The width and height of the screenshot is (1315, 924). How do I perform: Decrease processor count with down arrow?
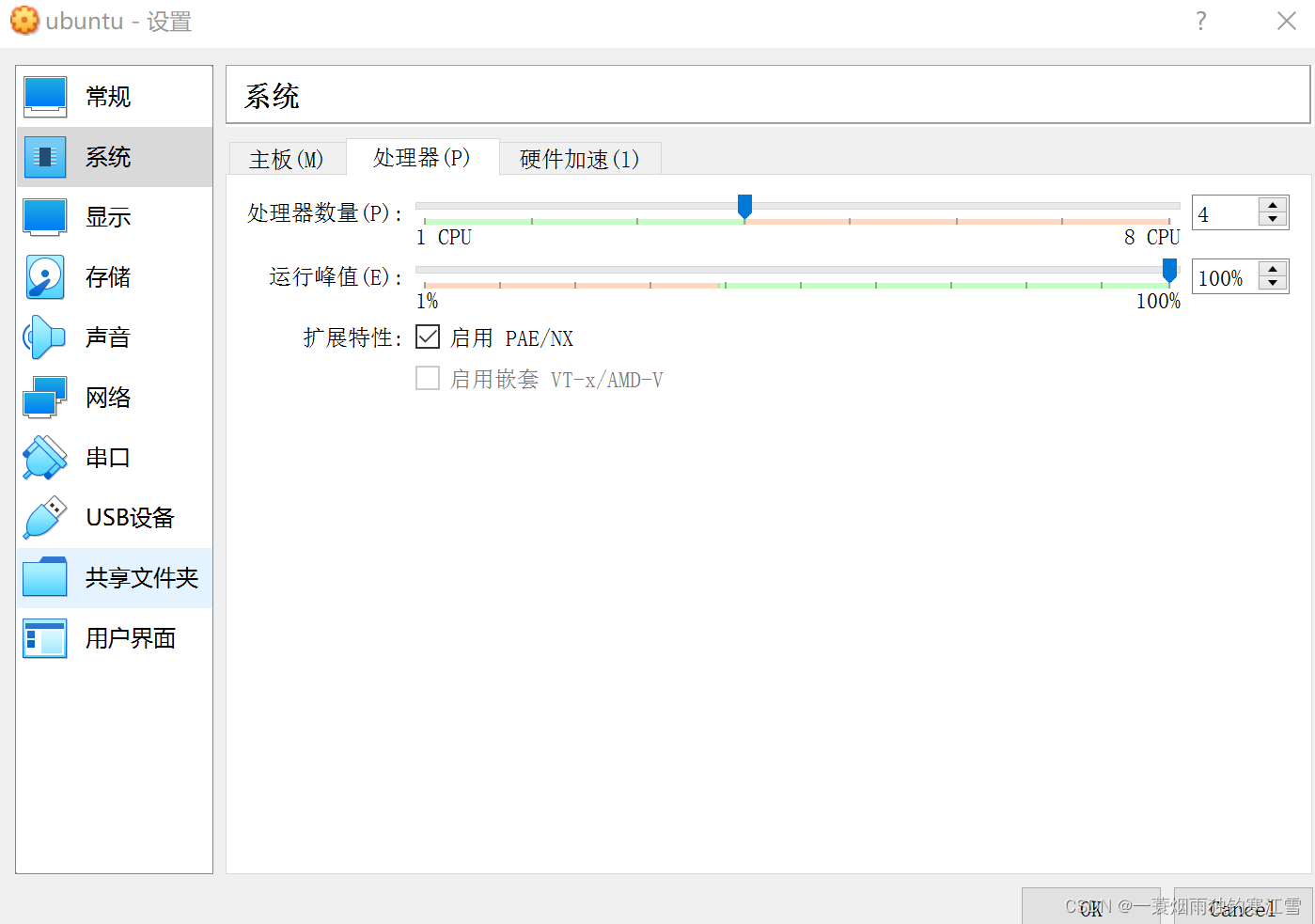1273,220
